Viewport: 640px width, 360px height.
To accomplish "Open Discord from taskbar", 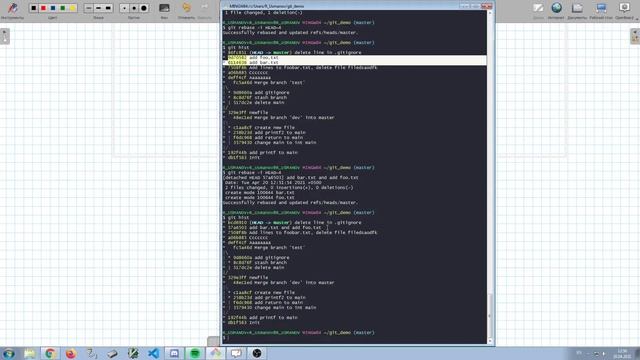I will point(174,353).
